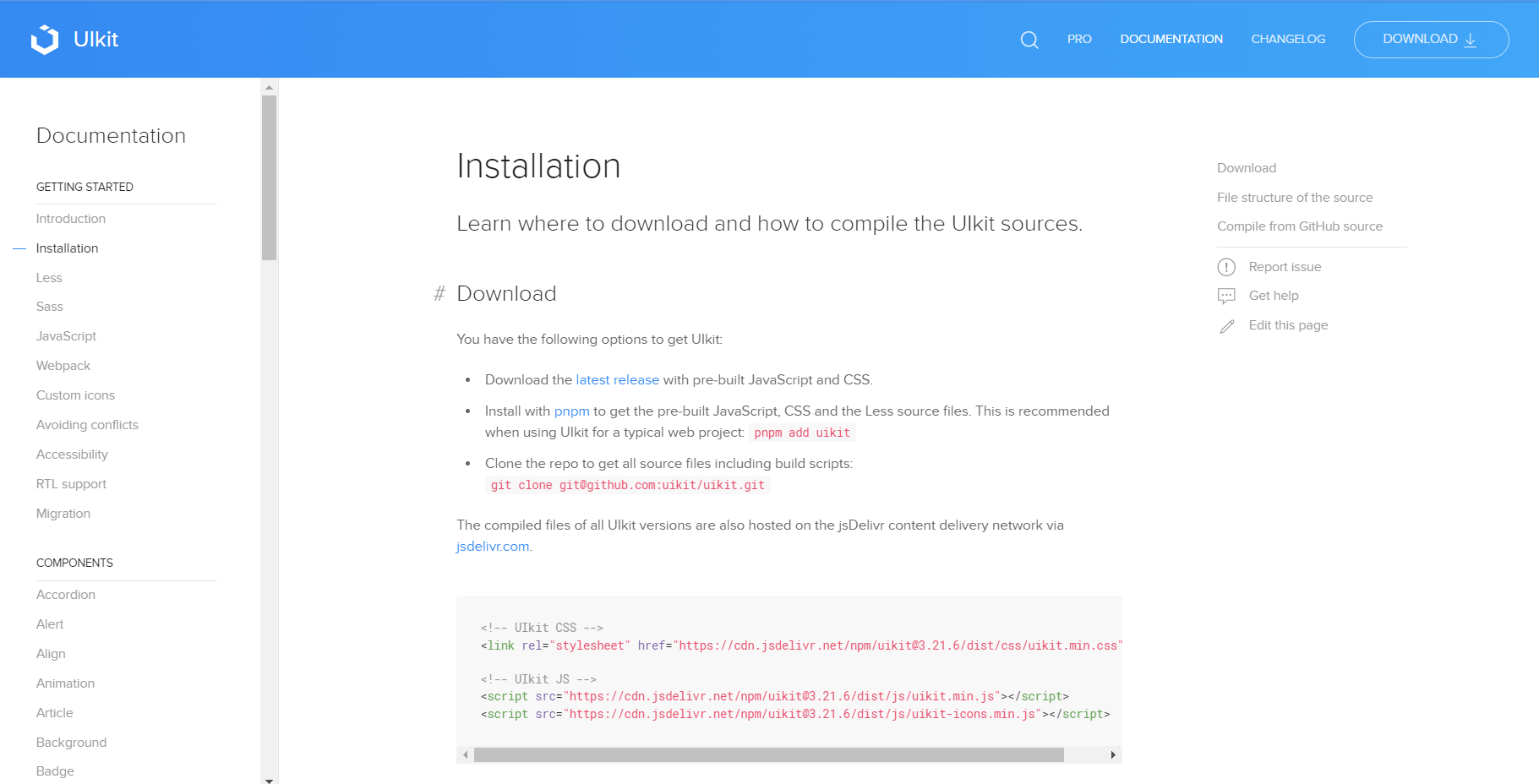Open RTL support page
This screenshot has width=1539, height=784.
click(x=71, y=484)
